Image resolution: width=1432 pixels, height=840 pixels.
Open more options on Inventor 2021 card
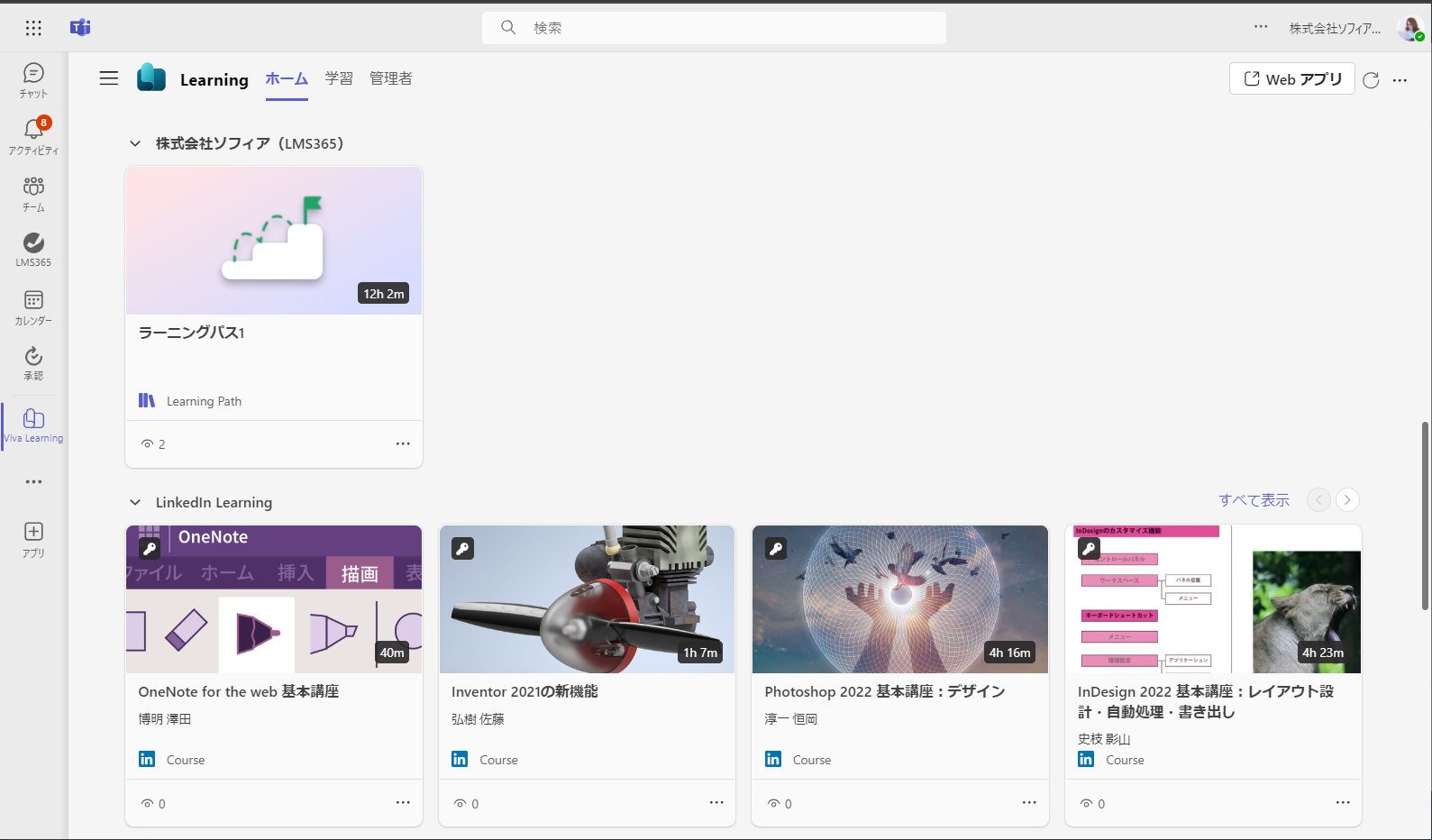[716, 802]
